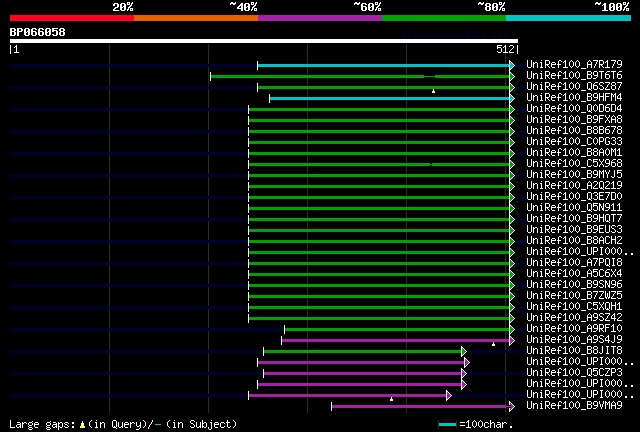
Task: Select the UniRef100_B8ACH2 label
Action: pos(574,241)
